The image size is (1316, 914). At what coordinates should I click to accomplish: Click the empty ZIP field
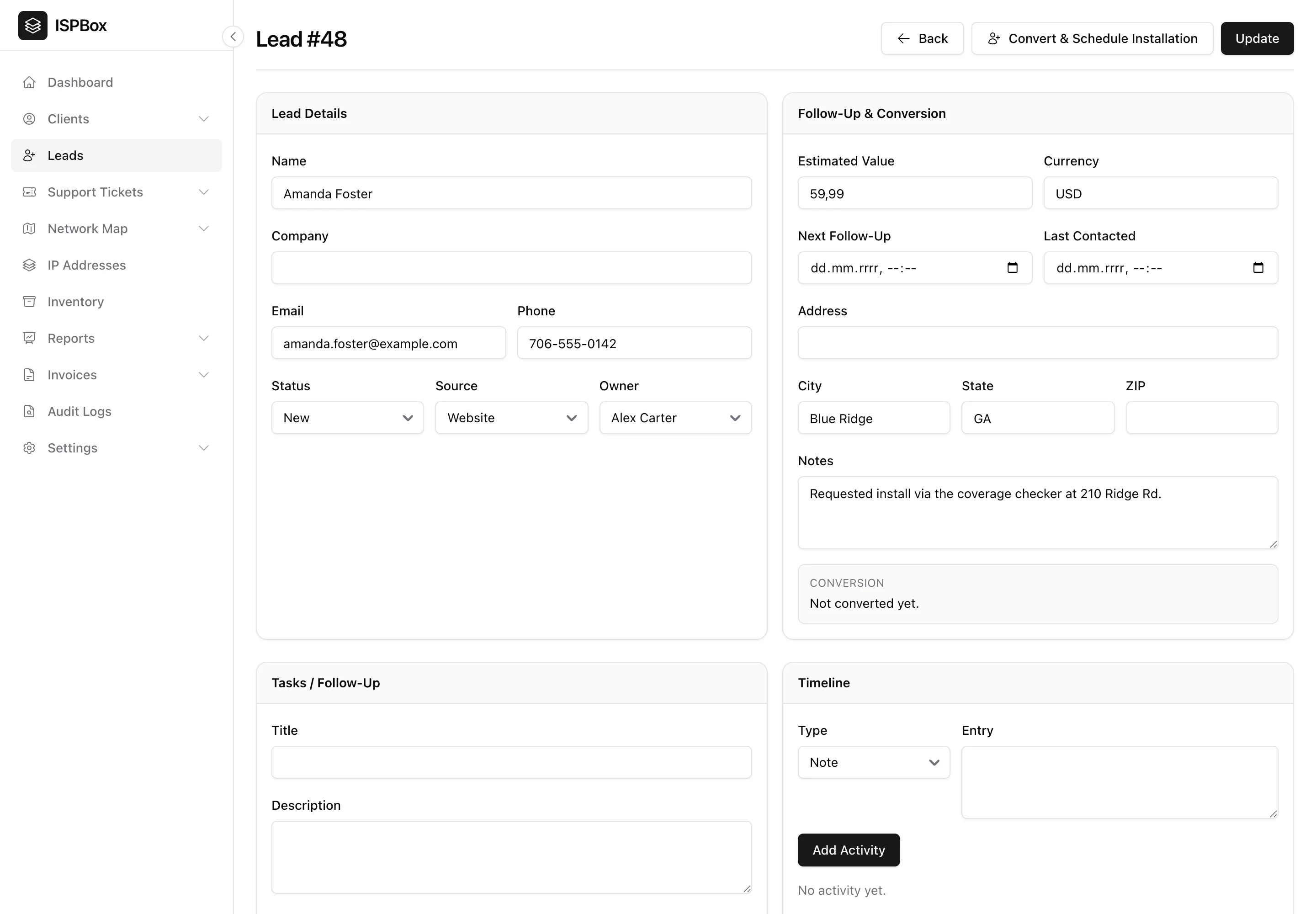coord(1202,418)
